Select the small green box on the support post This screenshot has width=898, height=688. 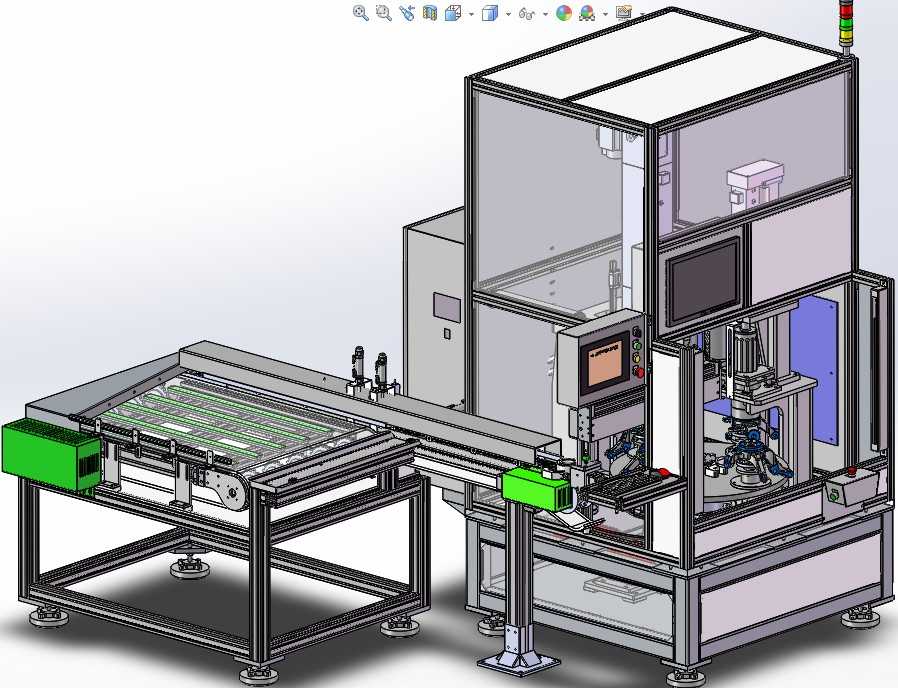(x=537, y=489)
